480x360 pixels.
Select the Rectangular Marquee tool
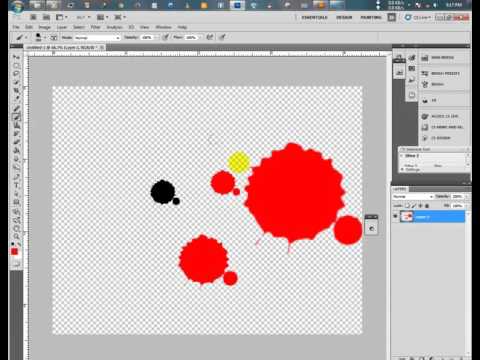coord(16,66)
